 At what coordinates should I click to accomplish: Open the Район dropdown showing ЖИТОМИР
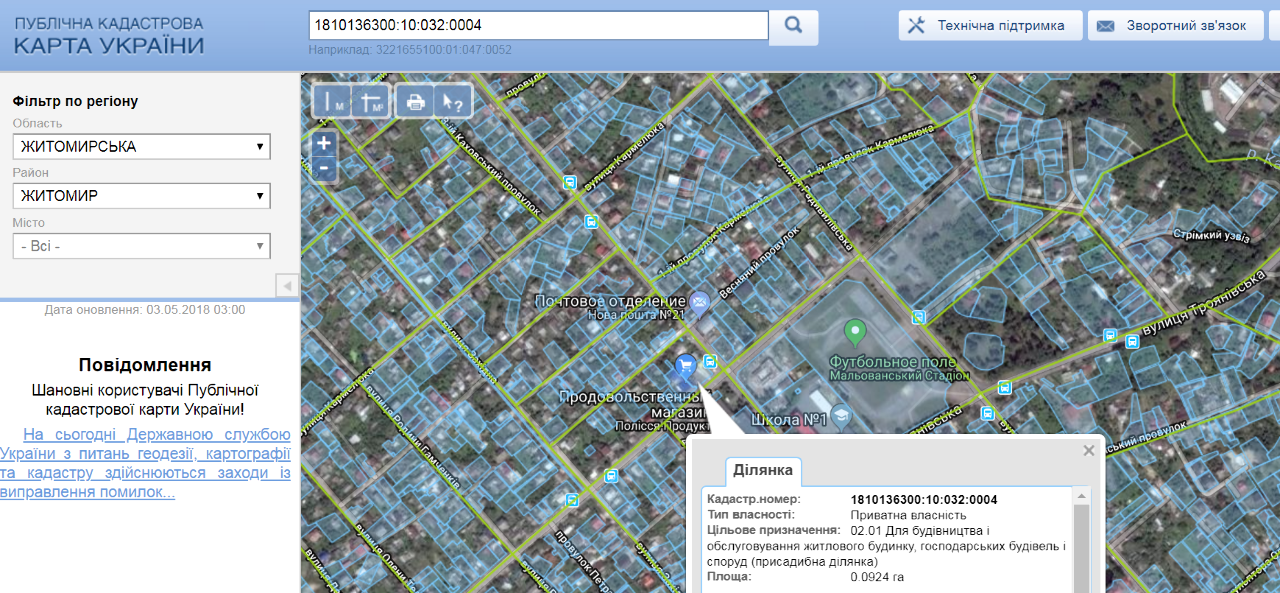(x=142, y=196)
